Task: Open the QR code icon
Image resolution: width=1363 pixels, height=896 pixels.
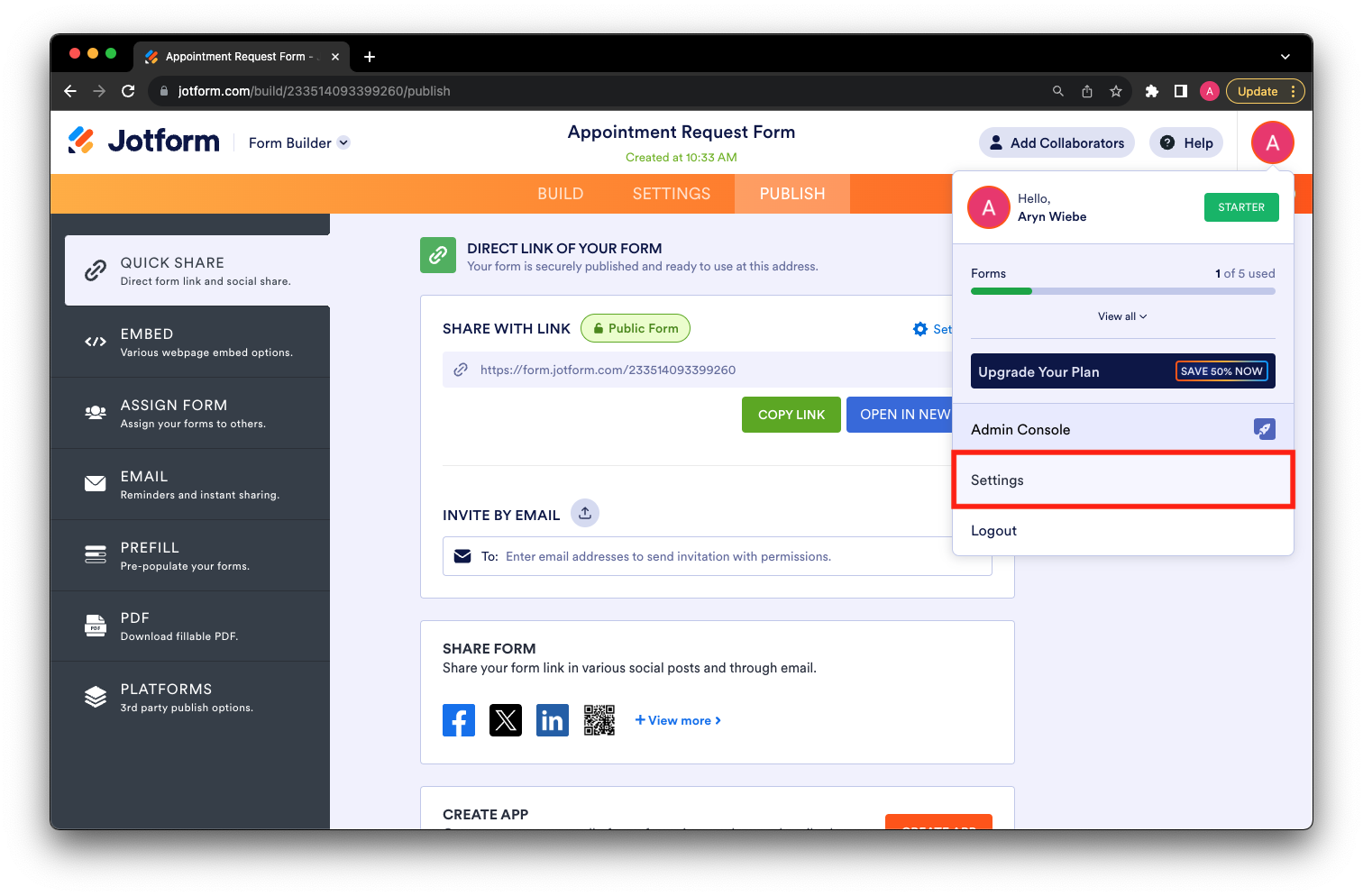Action: 599,720
